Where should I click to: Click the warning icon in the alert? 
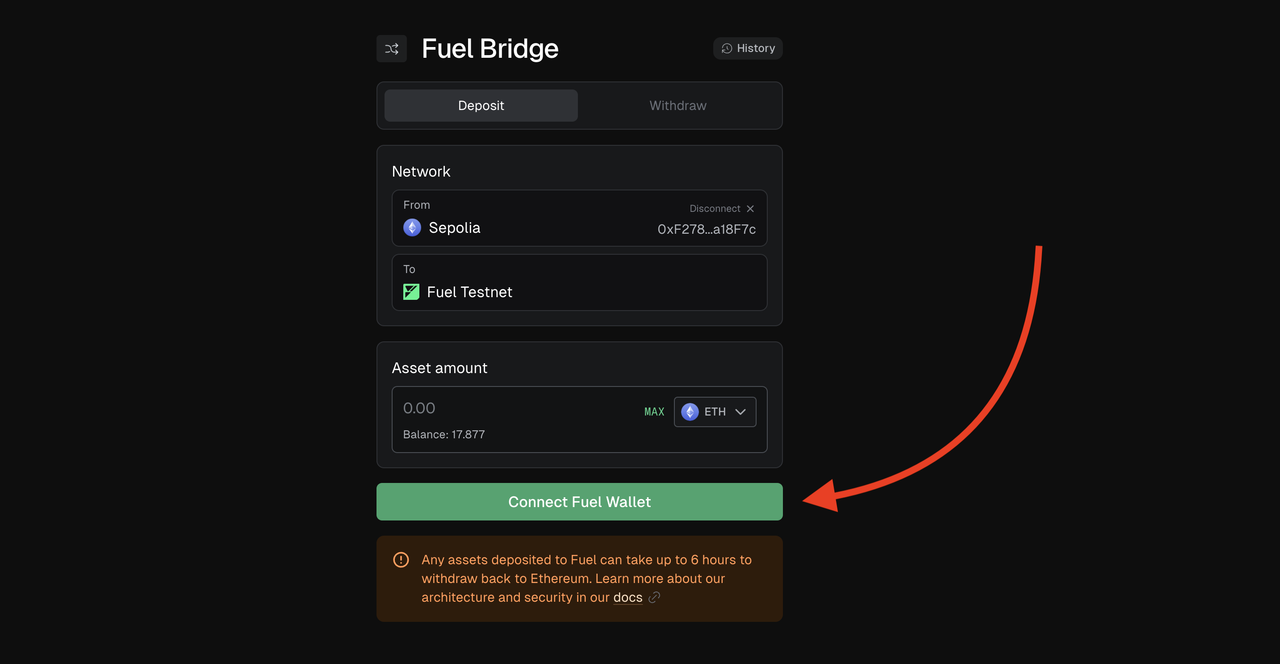tap(401, 560)
